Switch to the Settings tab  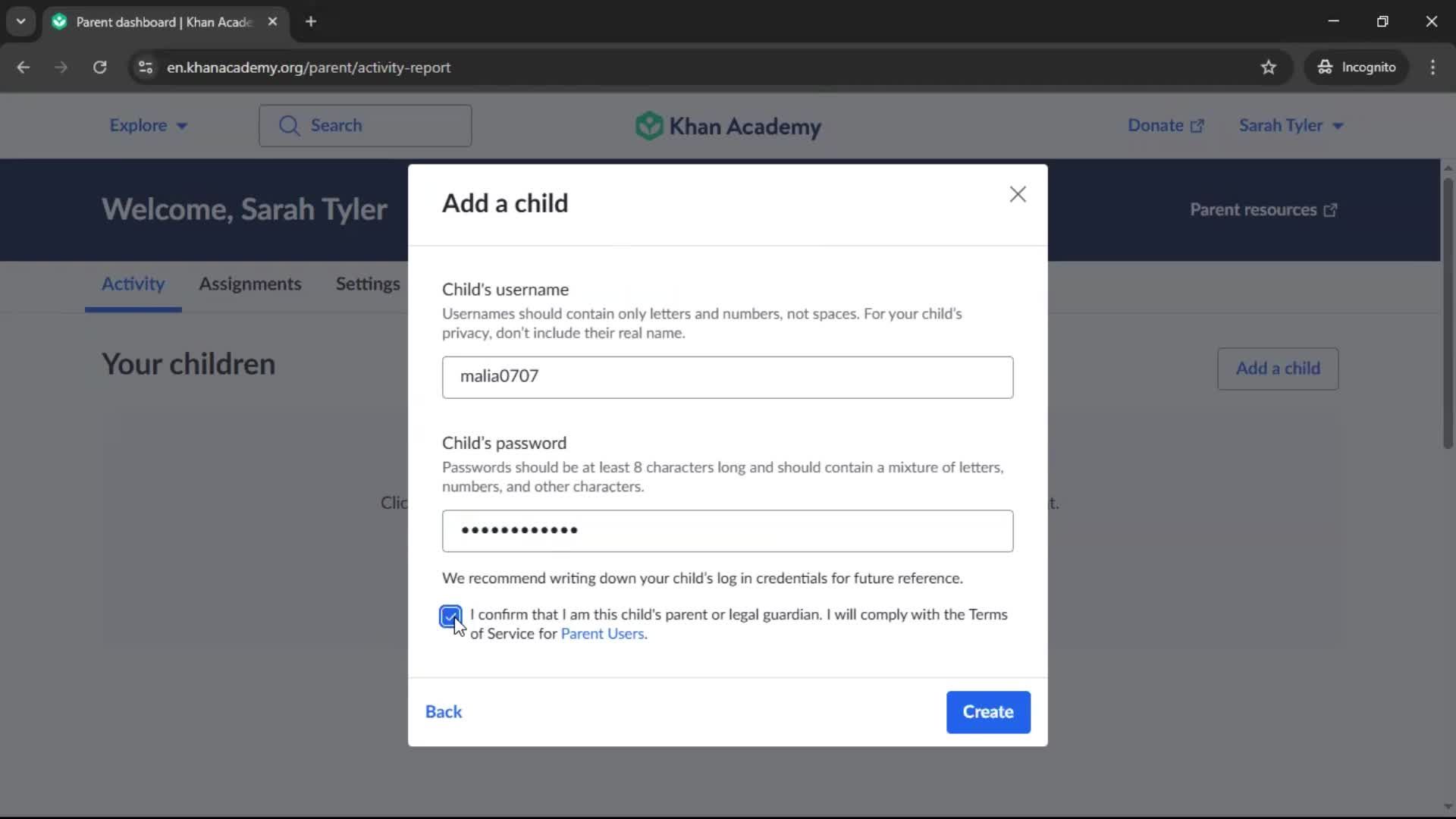click(368, 284)
